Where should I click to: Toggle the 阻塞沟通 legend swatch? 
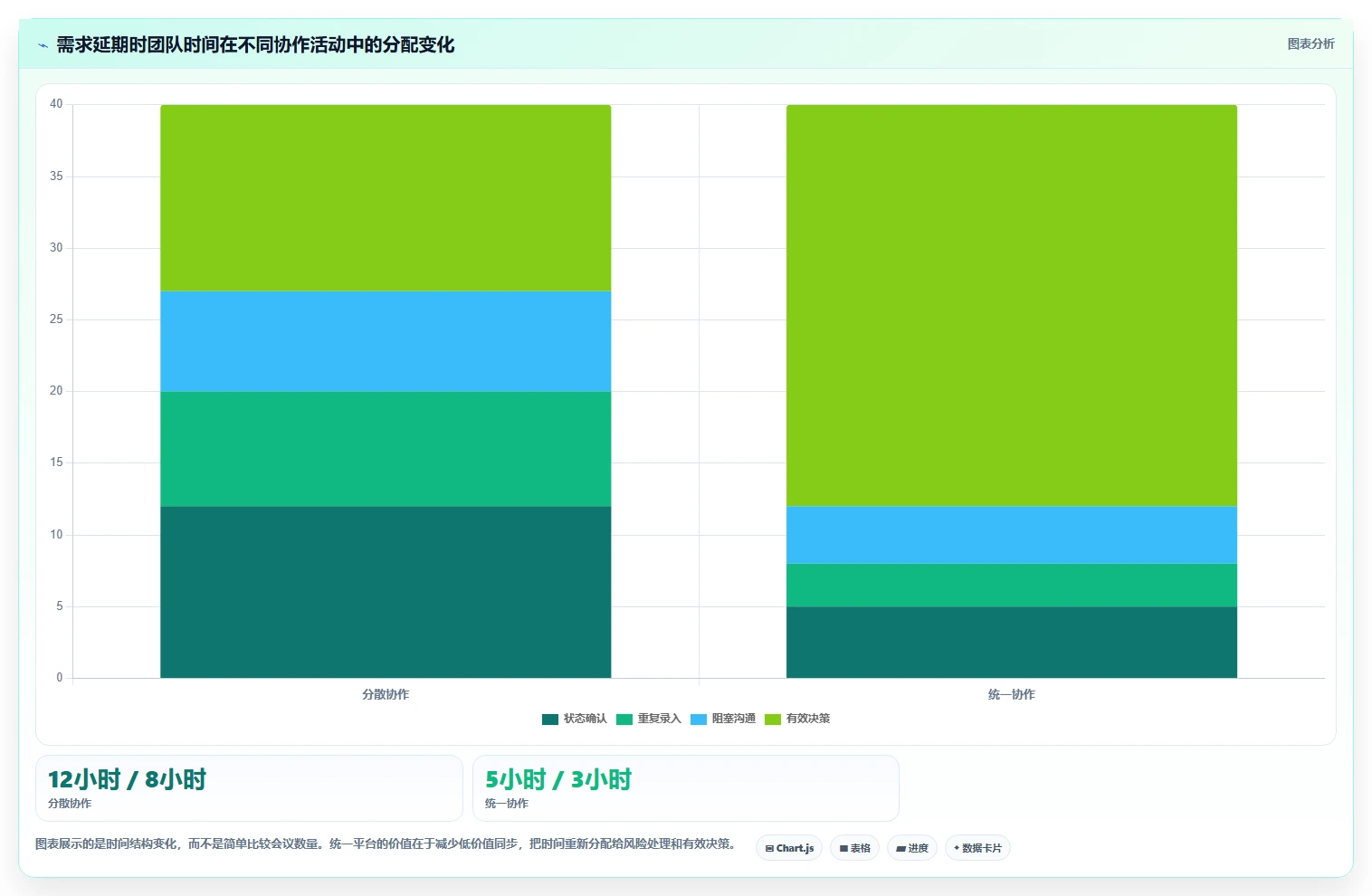point(699,720)
